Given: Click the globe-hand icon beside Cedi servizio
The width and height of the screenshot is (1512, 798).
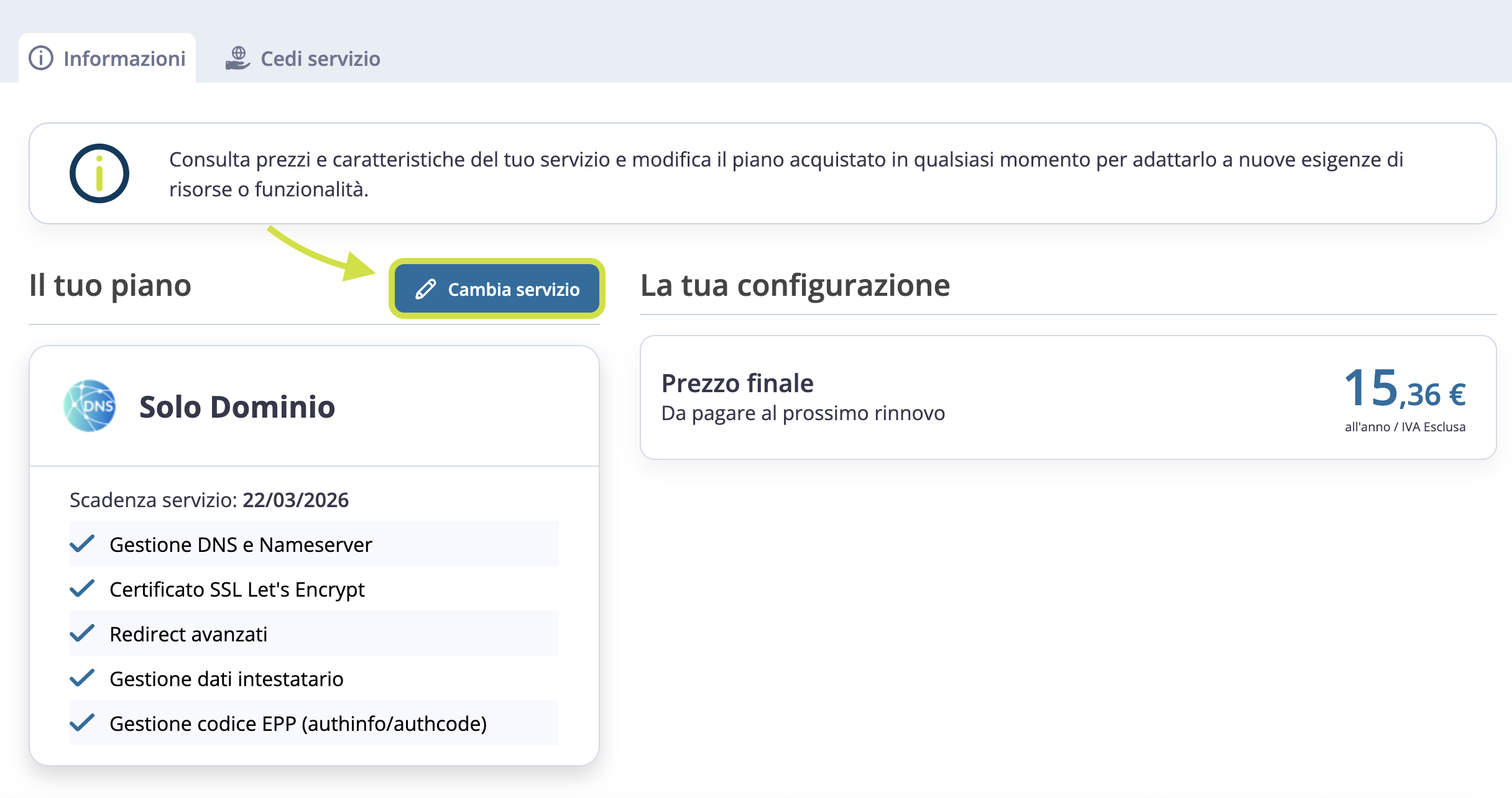Looking at the screenshot, I should pyautogui.click(x=237, y=58).
